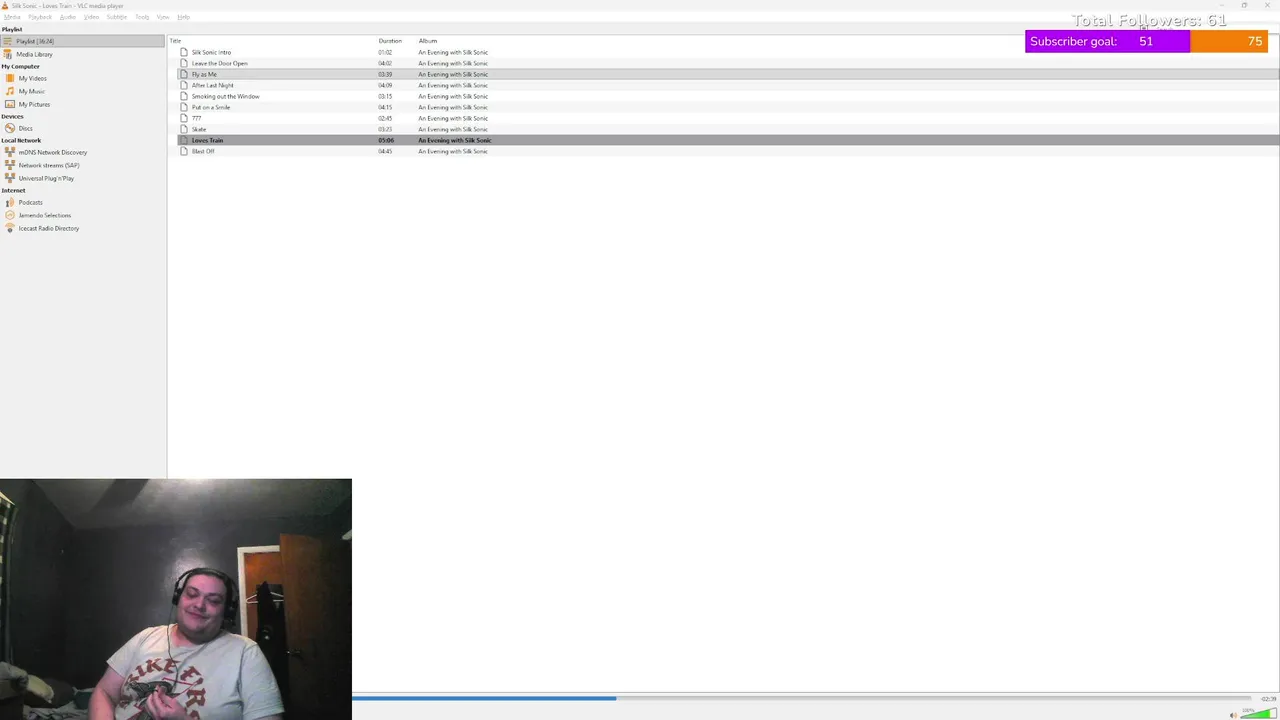The image size is (1280, 720).
Task: Open the Media menu
Action: pos(12,17)
